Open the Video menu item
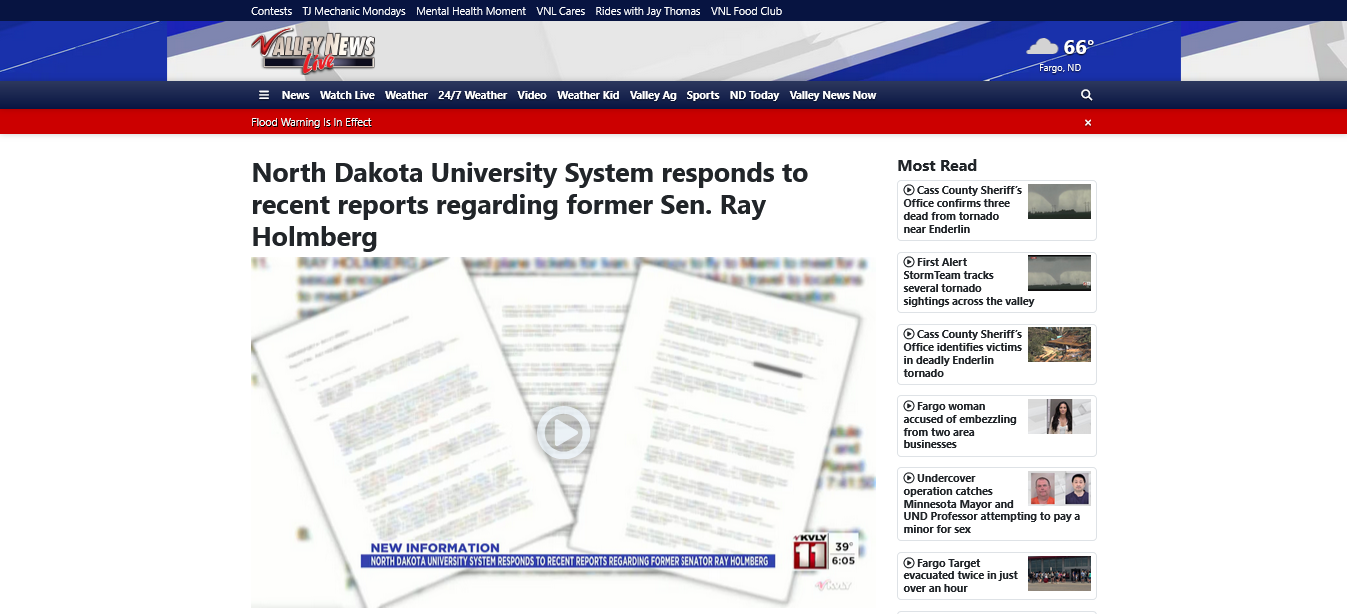Image resolution: width=1348 pixels, height=614 pixels. (x=532, y=95)
